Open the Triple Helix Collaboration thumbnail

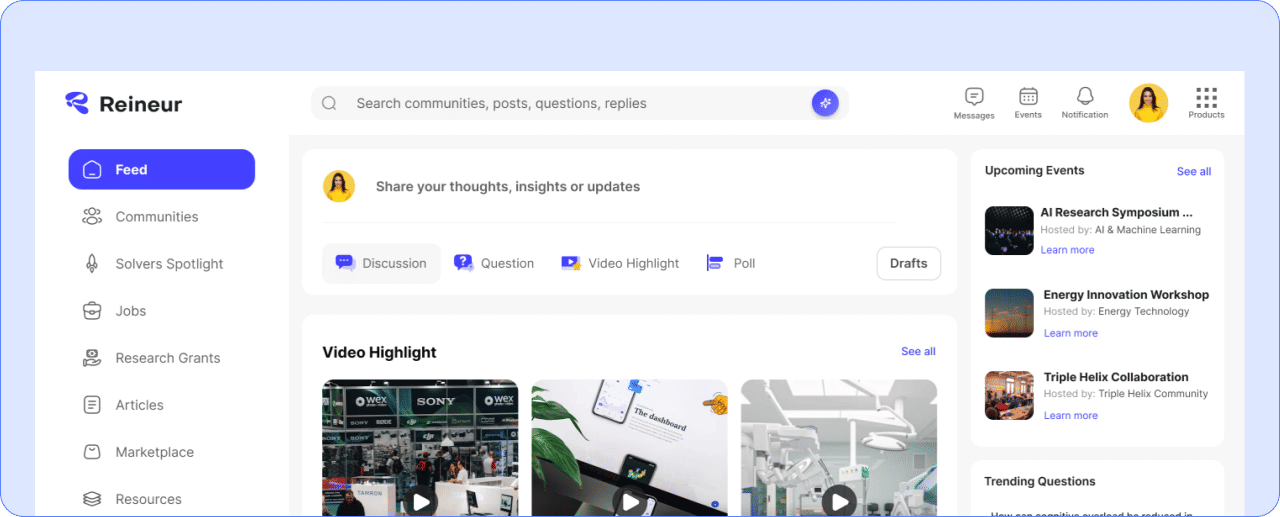(1009, 396)
